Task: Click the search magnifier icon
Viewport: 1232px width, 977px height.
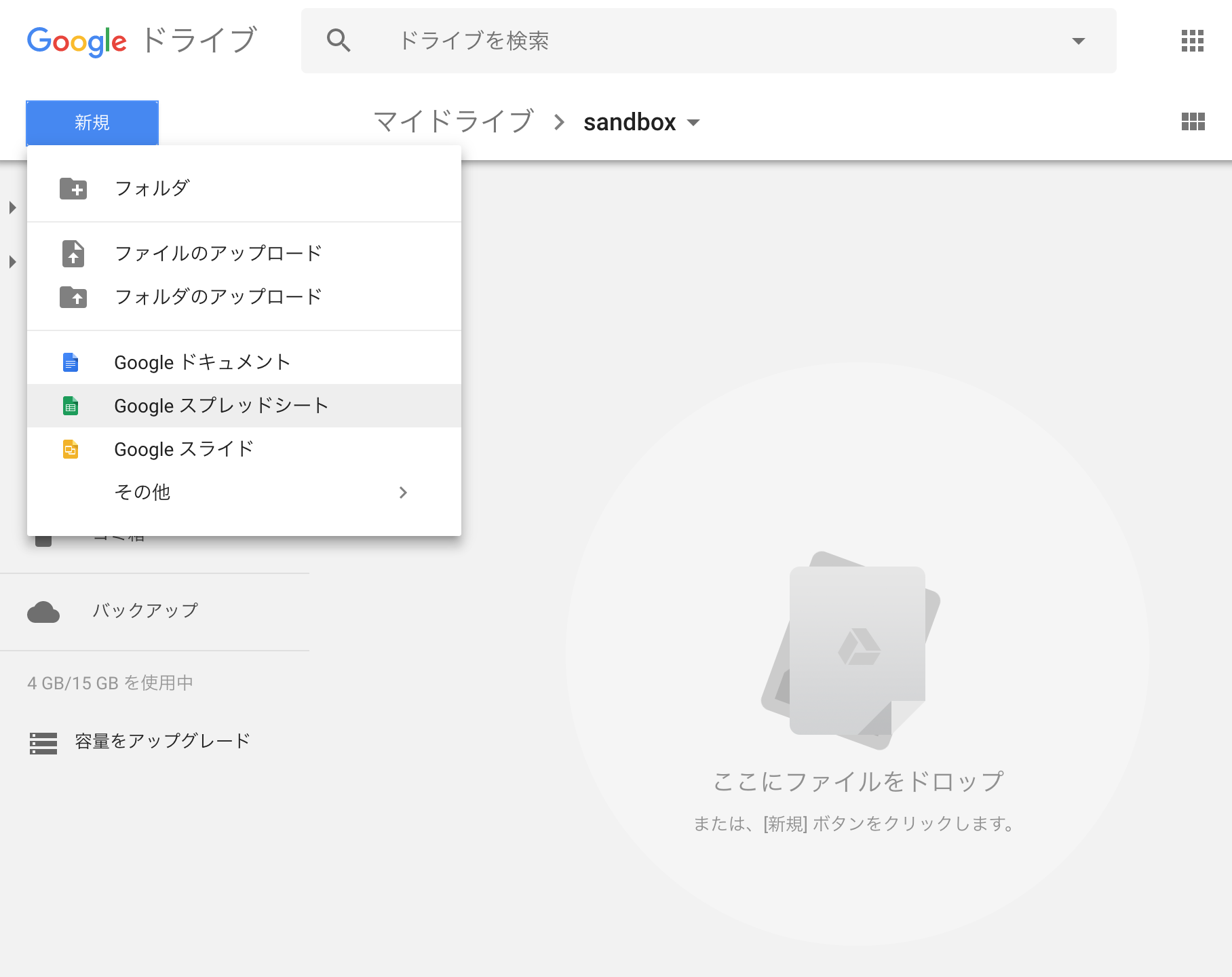Action: pyautogui.click(x=339, y=41)
